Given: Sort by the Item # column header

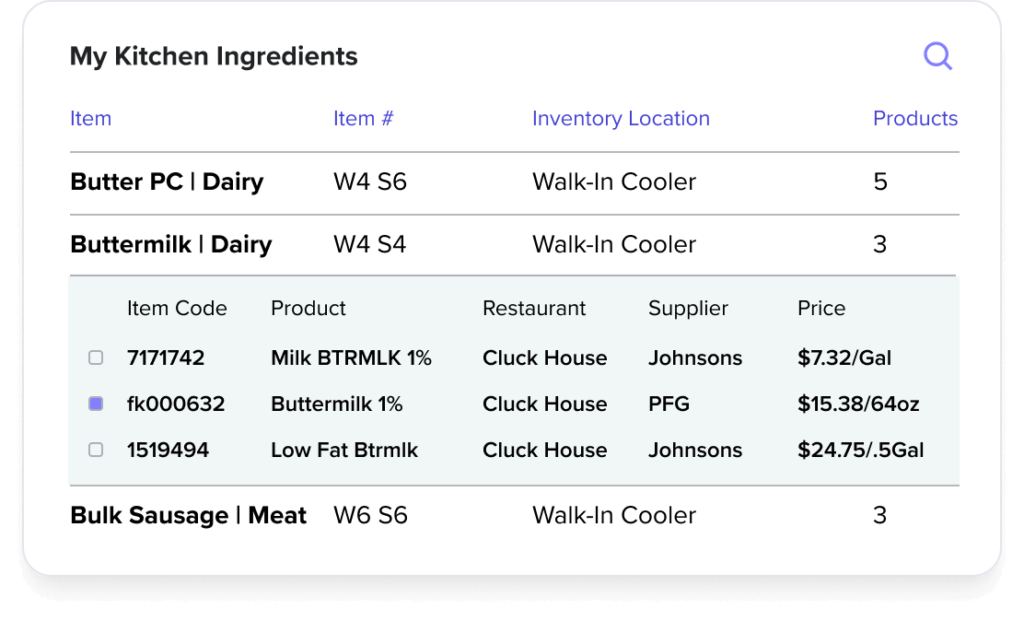Looking at the screenshot, I should pos(363,119).
